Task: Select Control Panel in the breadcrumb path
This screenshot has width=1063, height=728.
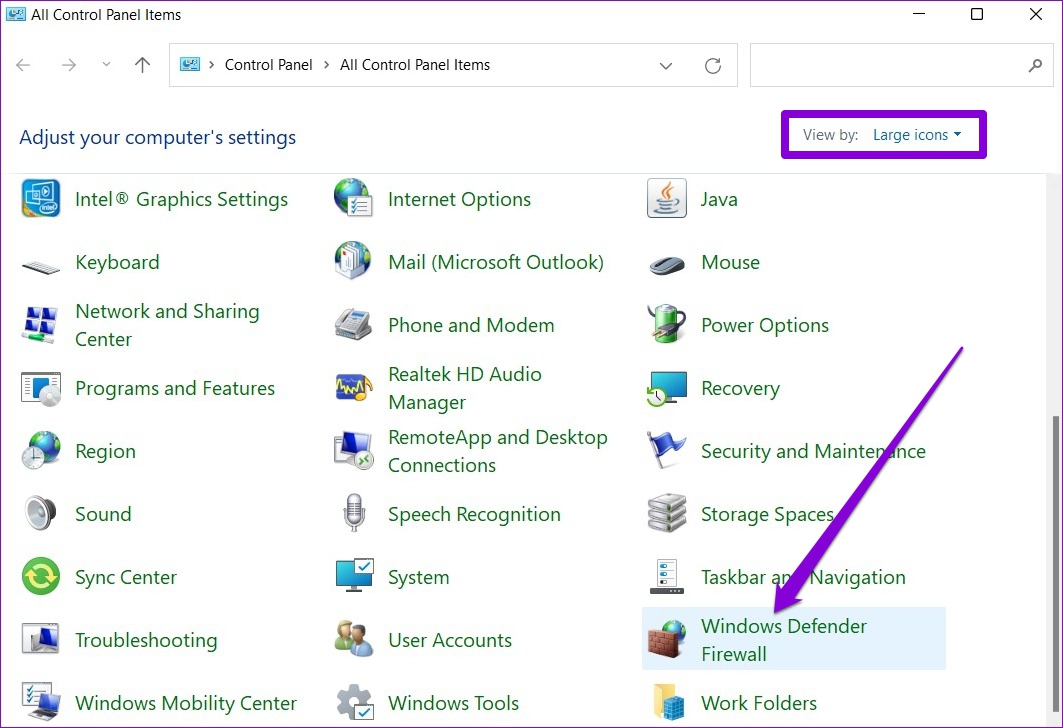Action: [268, 65]
